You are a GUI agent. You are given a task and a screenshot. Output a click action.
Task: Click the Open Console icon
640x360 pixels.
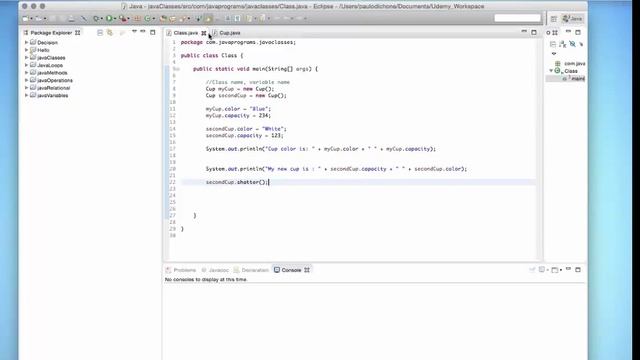click(x=555, y=270)
